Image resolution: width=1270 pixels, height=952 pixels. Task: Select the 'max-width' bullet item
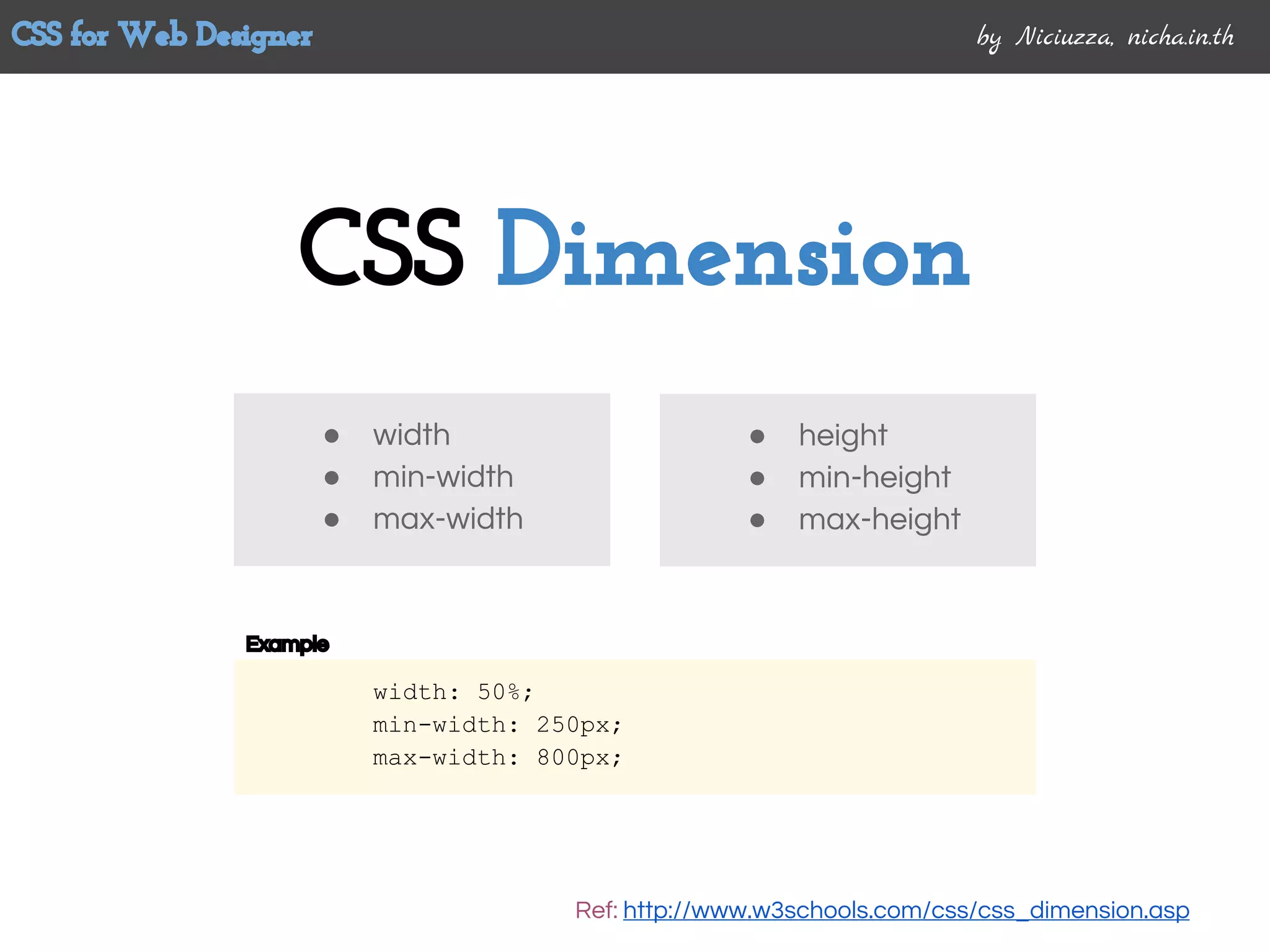tap(448, 519)
